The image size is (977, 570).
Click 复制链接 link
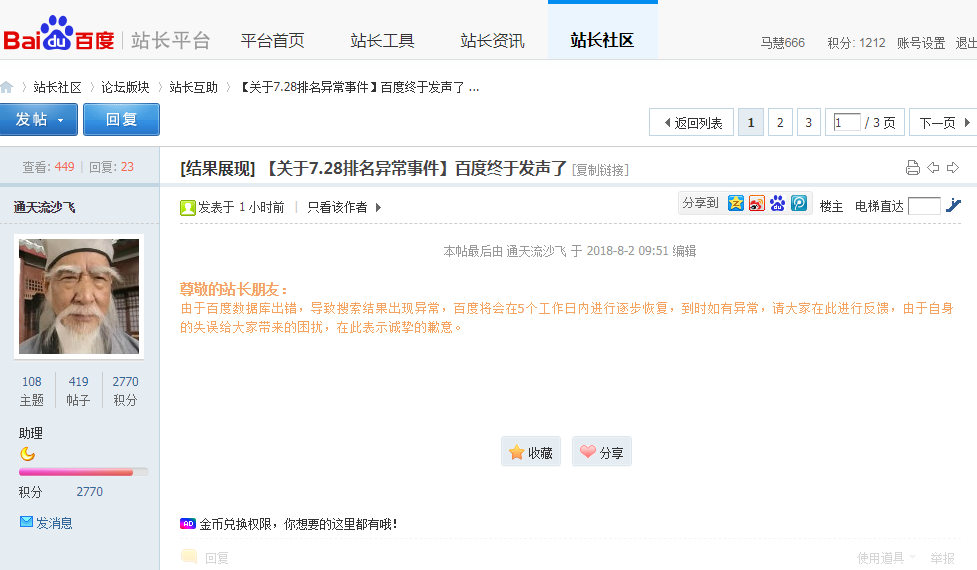[x=601, y=170]
